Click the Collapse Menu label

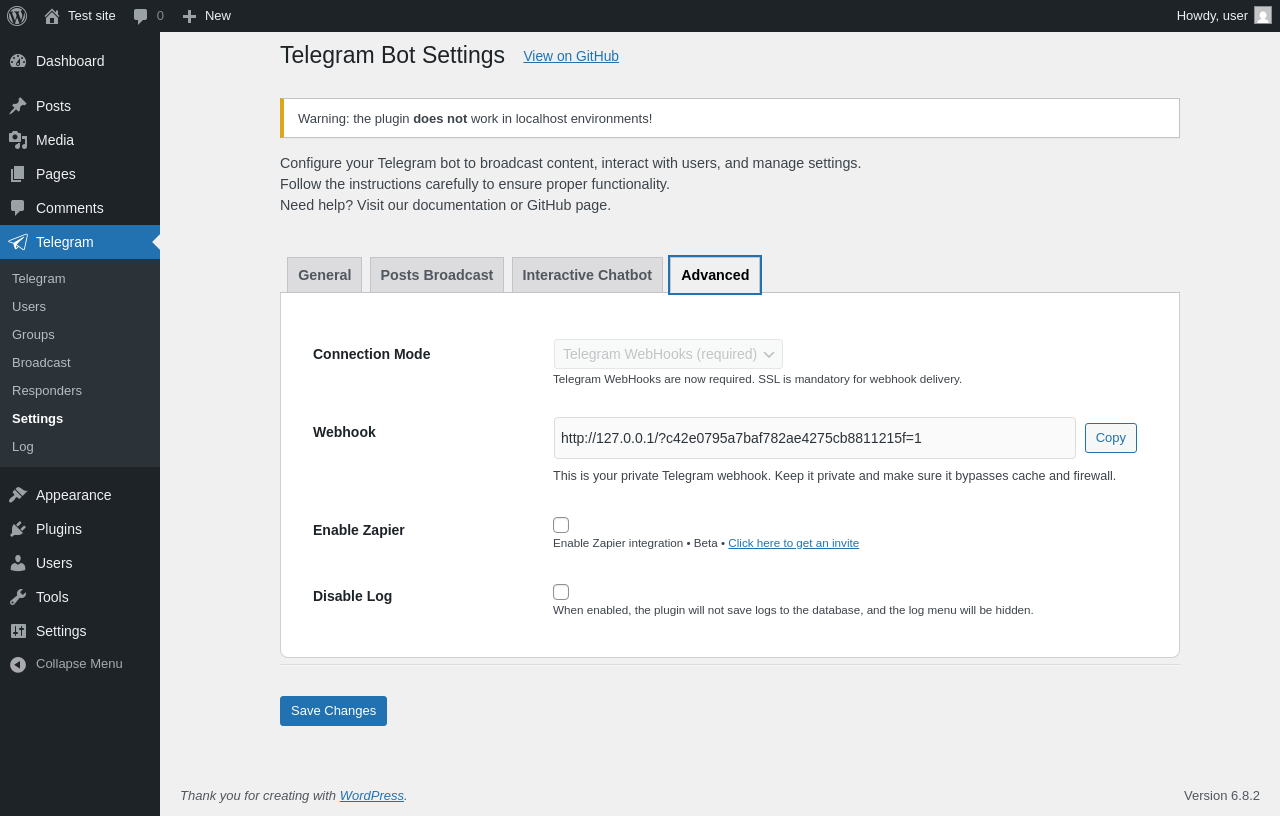click(x=79, y=663)
